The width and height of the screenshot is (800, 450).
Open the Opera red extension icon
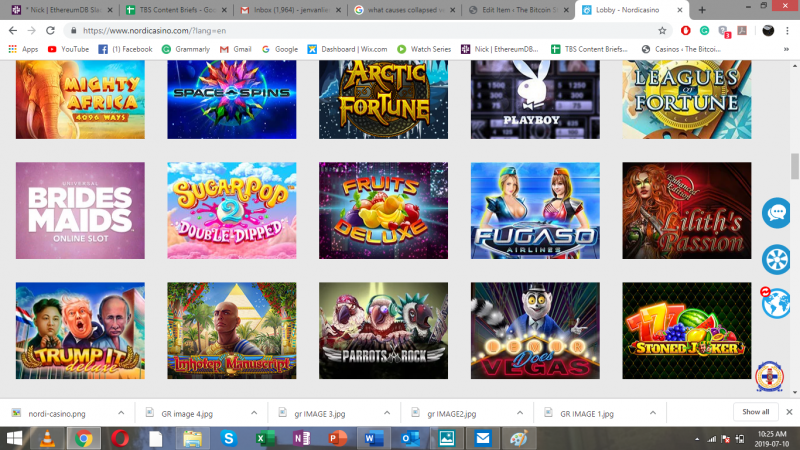686,31
